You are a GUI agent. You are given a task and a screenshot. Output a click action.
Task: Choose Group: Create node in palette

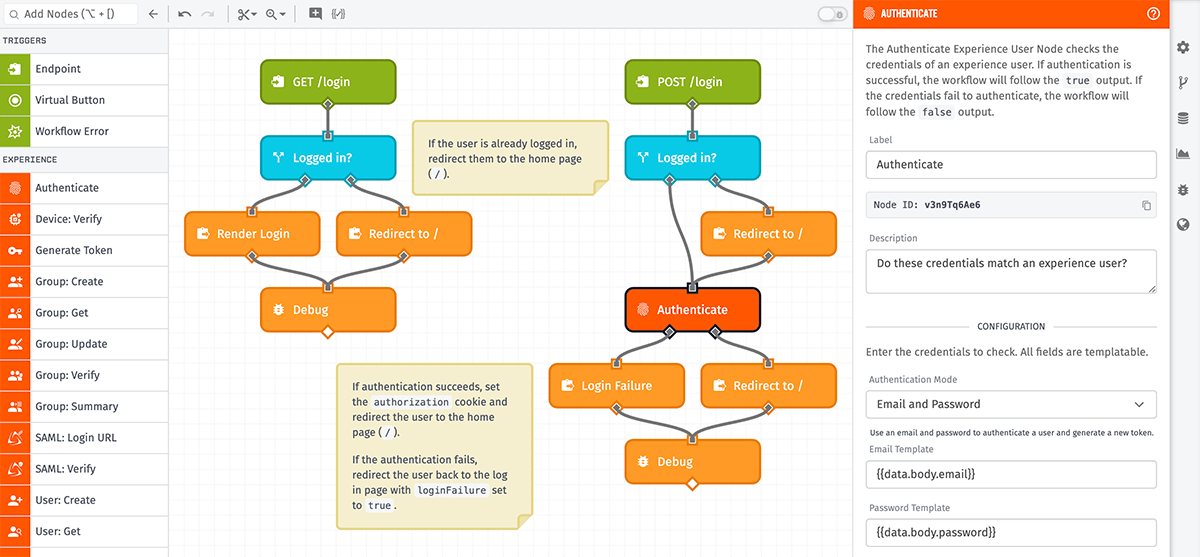coord(84,281)
